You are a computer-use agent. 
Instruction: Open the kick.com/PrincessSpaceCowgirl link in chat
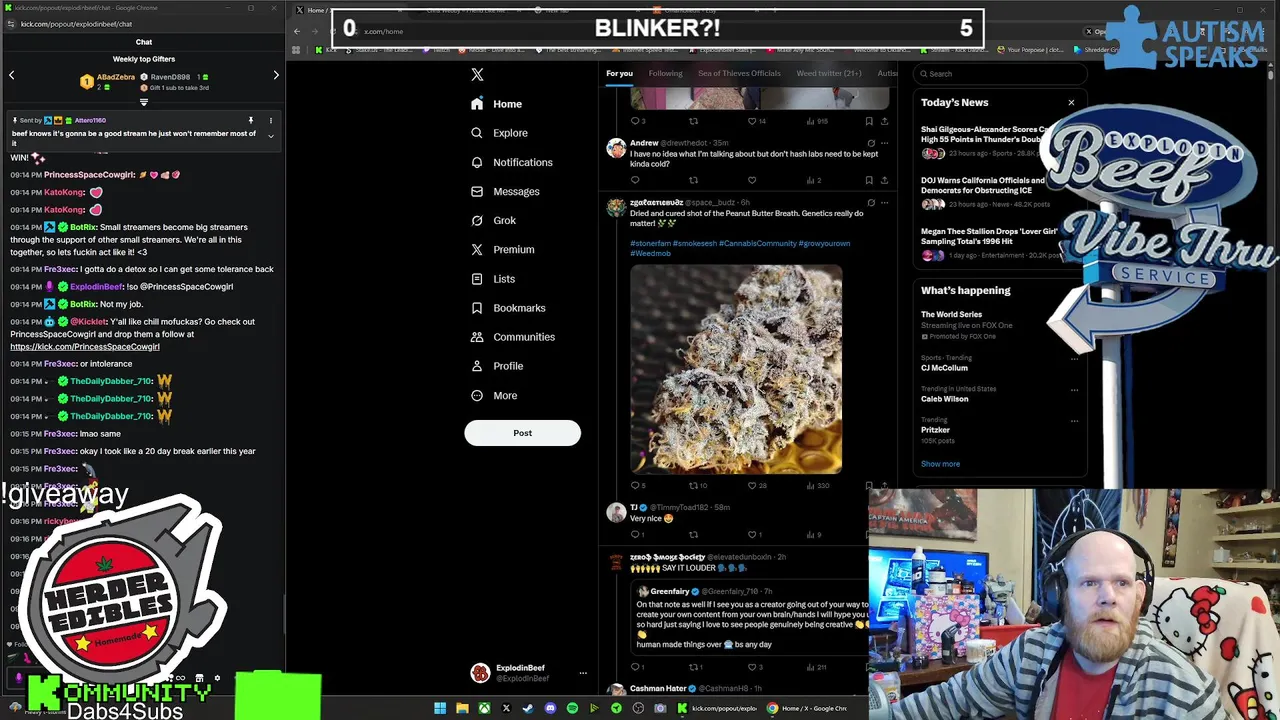[85, 347]
